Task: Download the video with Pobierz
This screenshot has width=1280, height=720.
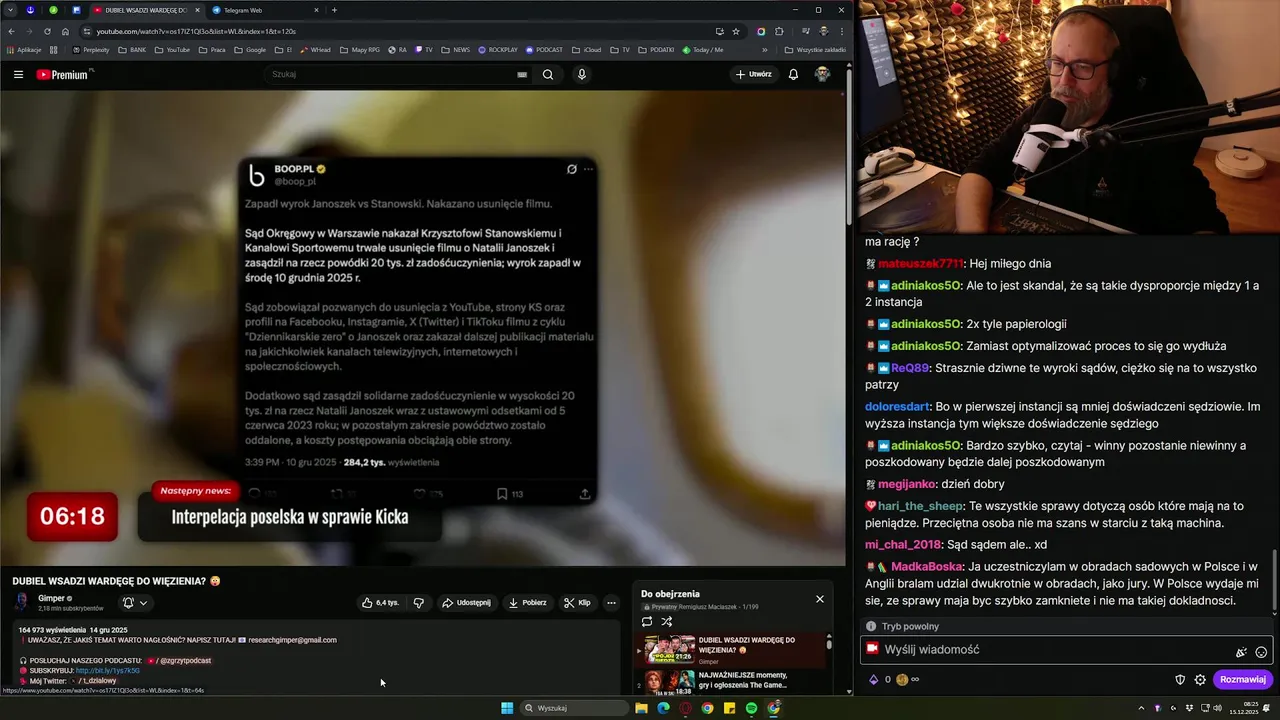Action: coord(527,603)
